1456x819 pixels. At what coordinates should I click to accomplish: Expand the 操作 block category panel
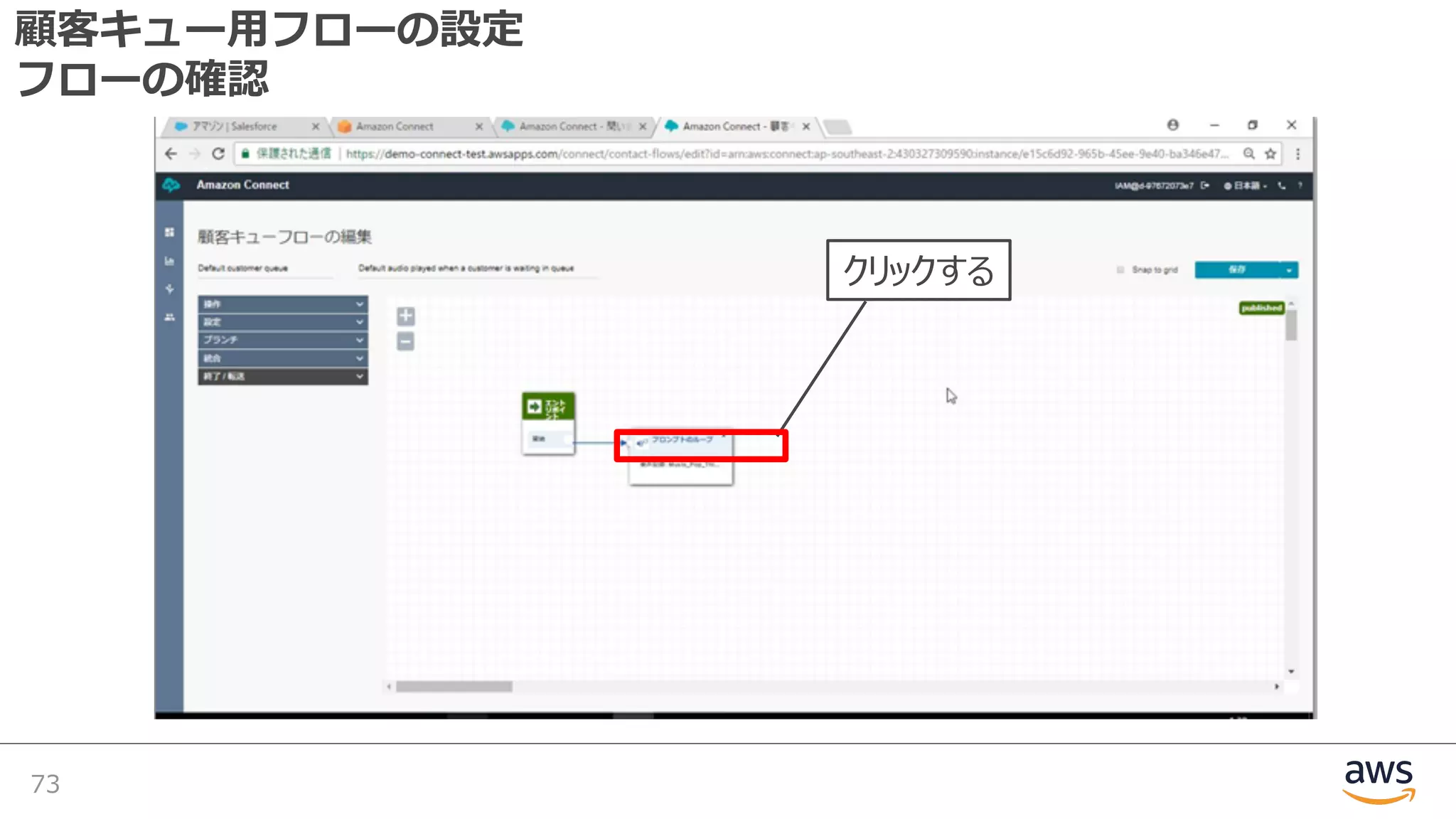pos(282,304)
